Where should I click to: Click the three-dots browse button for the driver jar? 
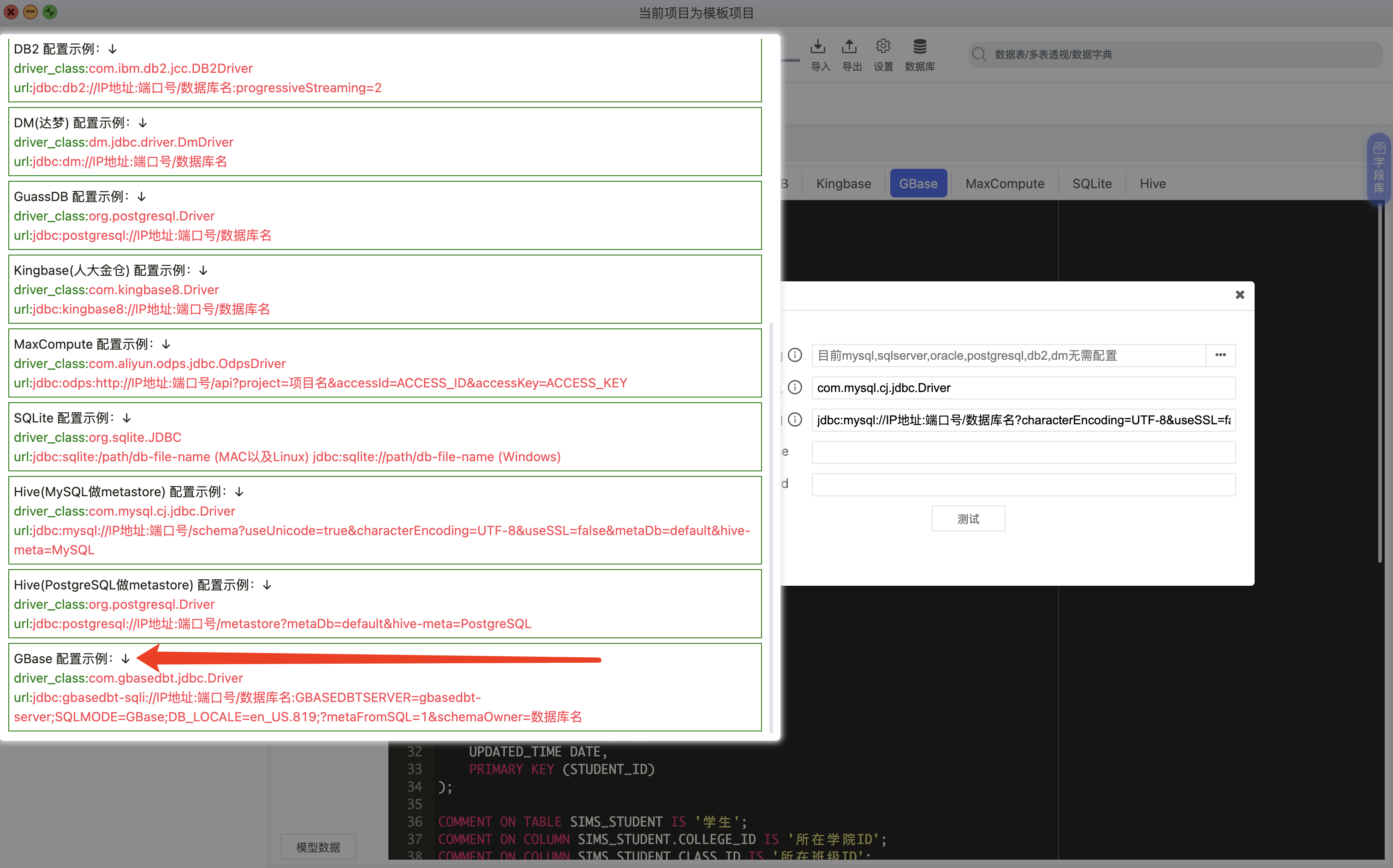(1220, 355)
